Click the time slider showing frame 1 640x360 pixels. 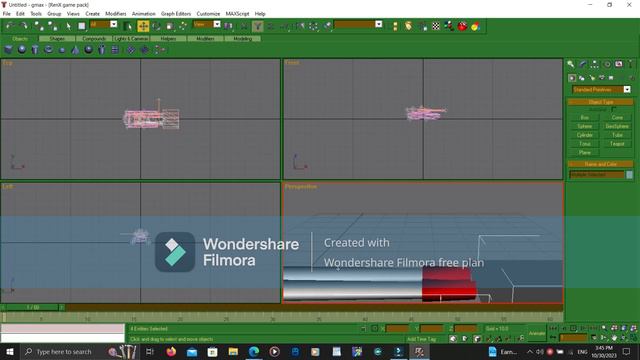point(33,307)
